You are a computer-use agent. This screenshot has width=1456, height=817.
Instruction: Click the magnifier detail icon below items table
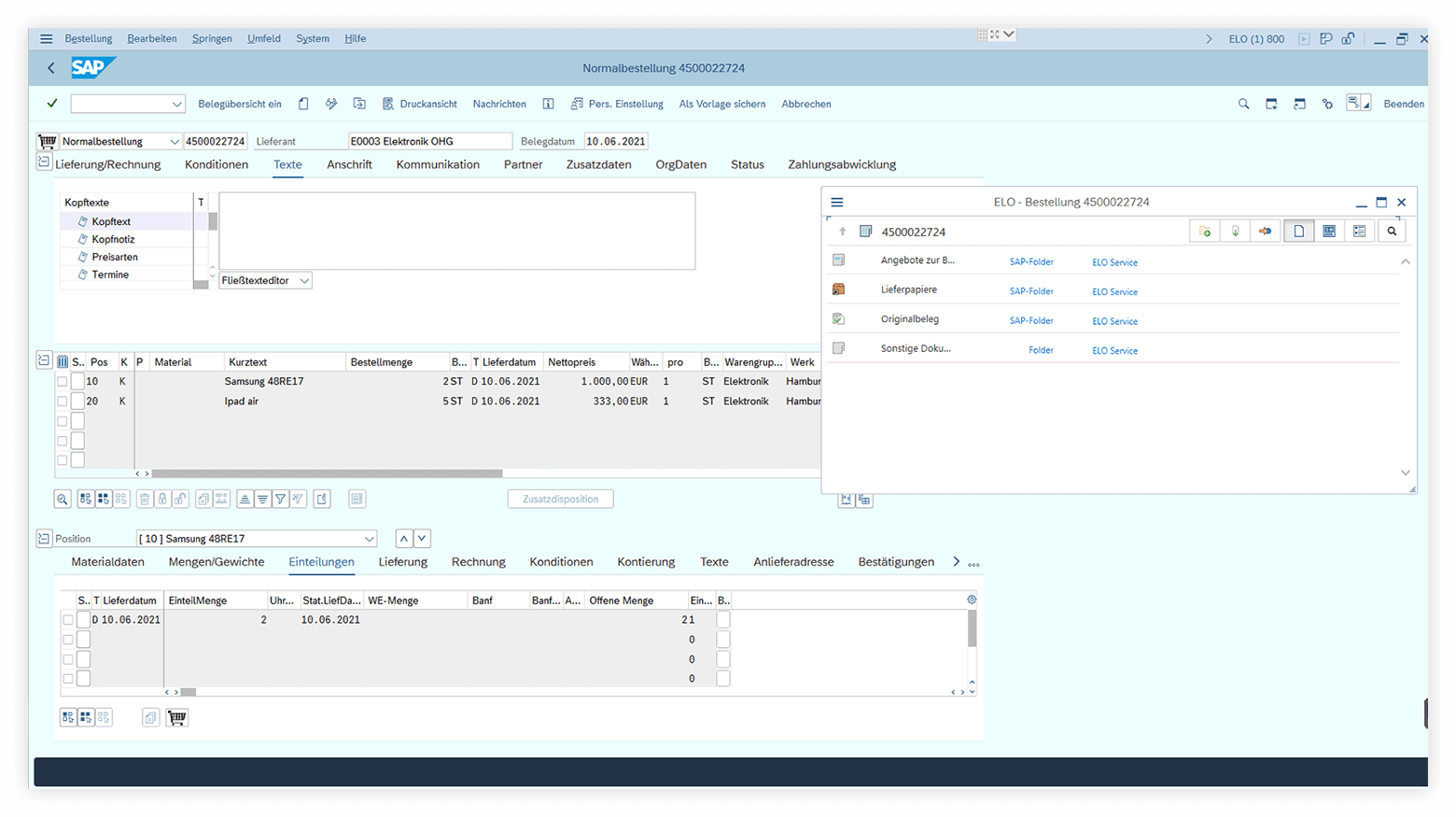pos(63,500)
